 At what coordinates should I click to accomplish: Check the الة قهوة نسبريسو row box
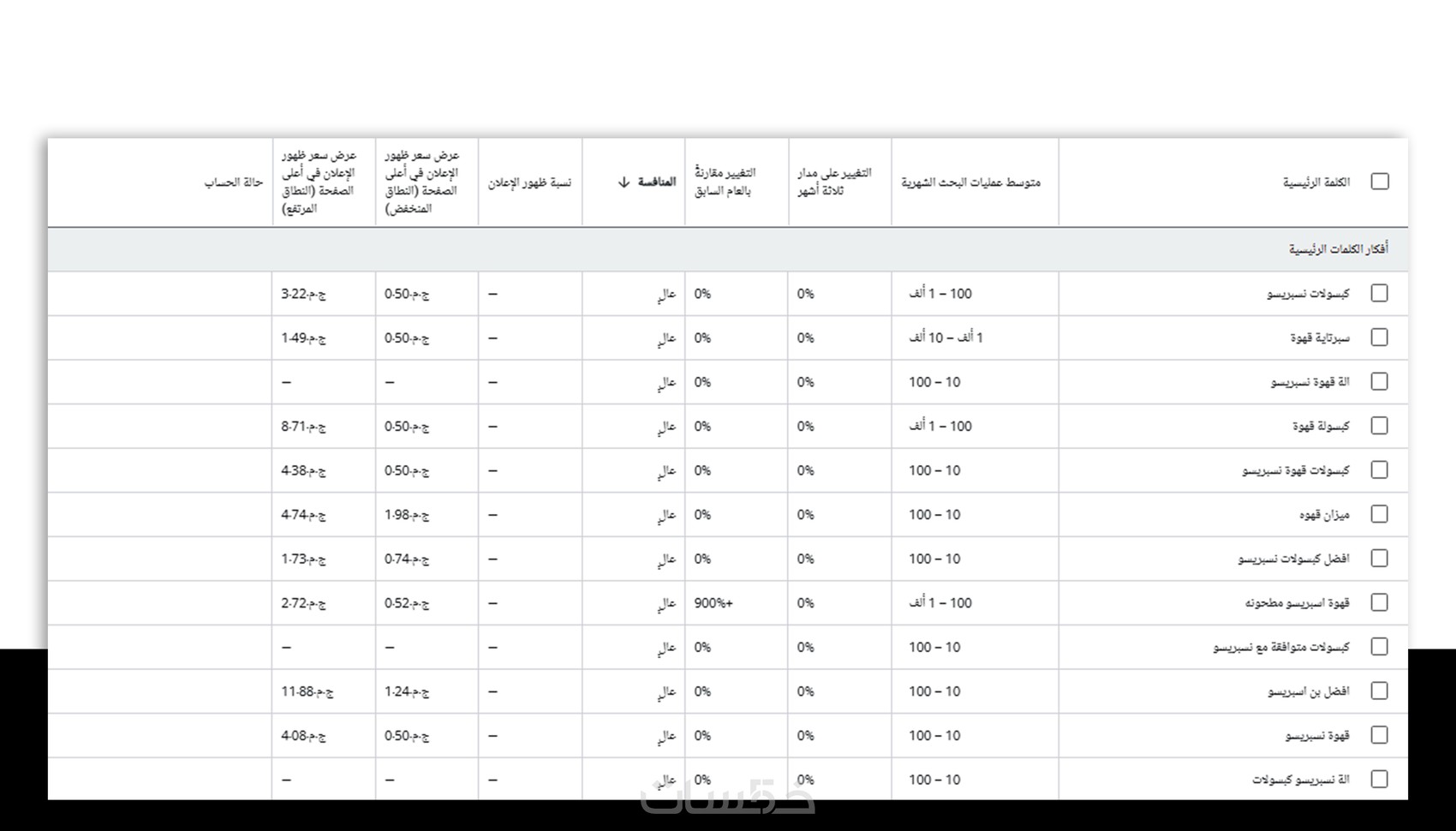point(1379,382)
